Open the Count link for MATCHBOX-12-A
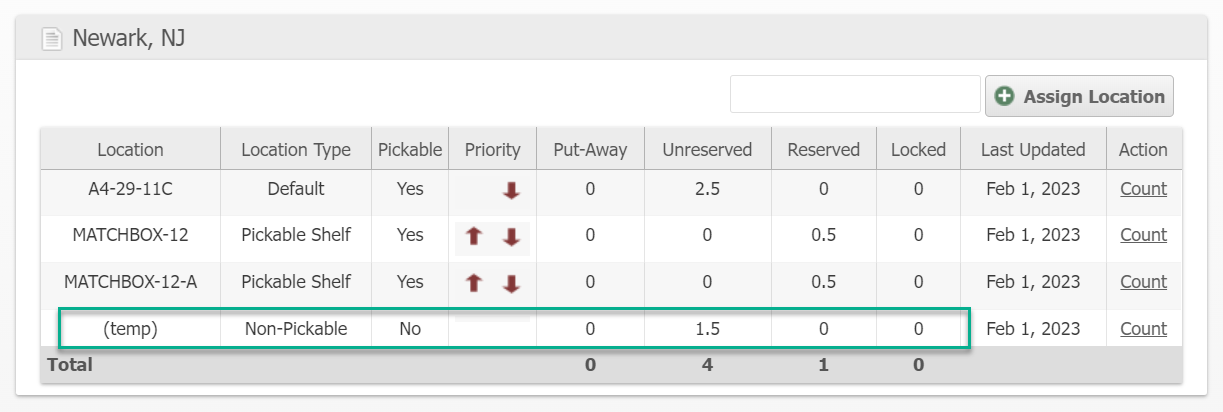1223x412 pixels. click(x=1143, y=282)
